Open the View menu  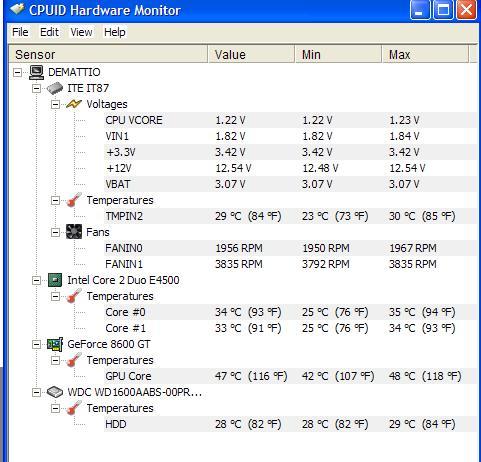click(x=81, y=32)
